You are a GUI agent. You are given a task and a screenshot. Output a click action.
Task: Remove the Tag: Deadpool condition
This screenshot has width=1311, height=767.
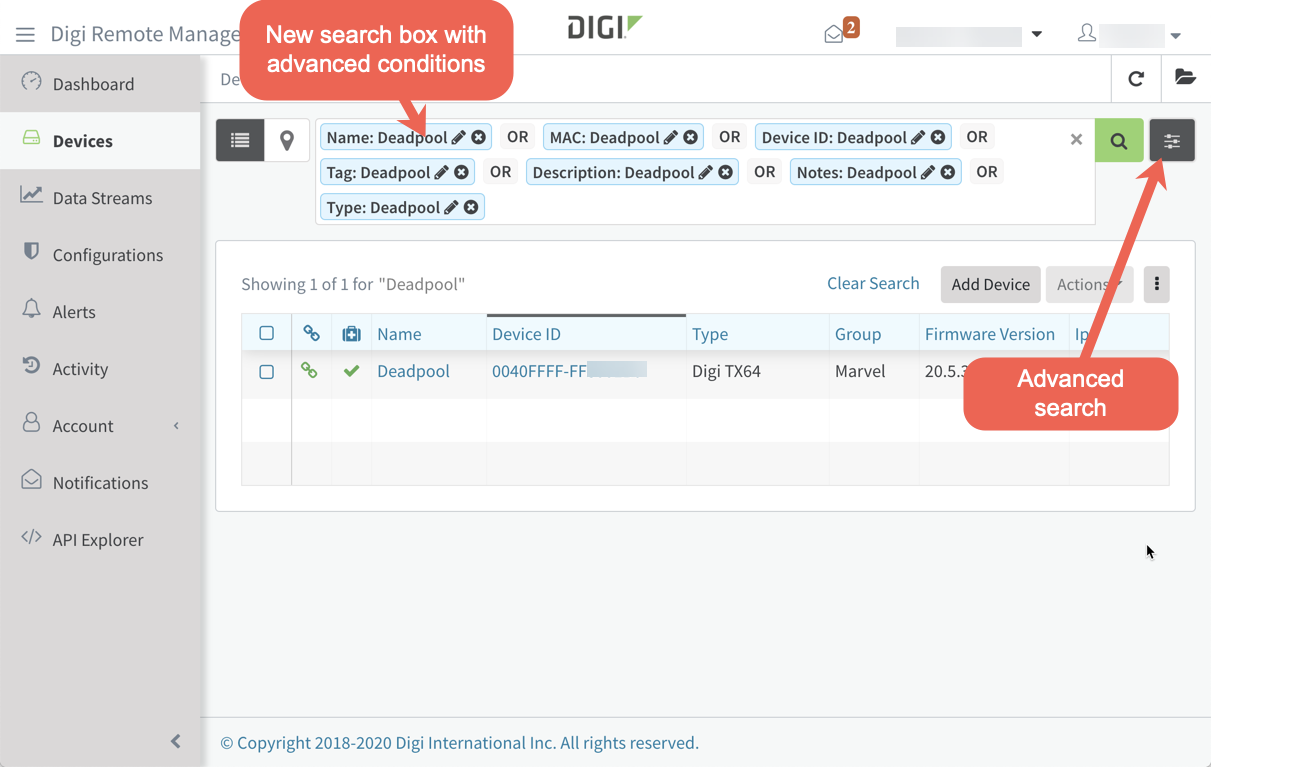click(x=461, y=172)
